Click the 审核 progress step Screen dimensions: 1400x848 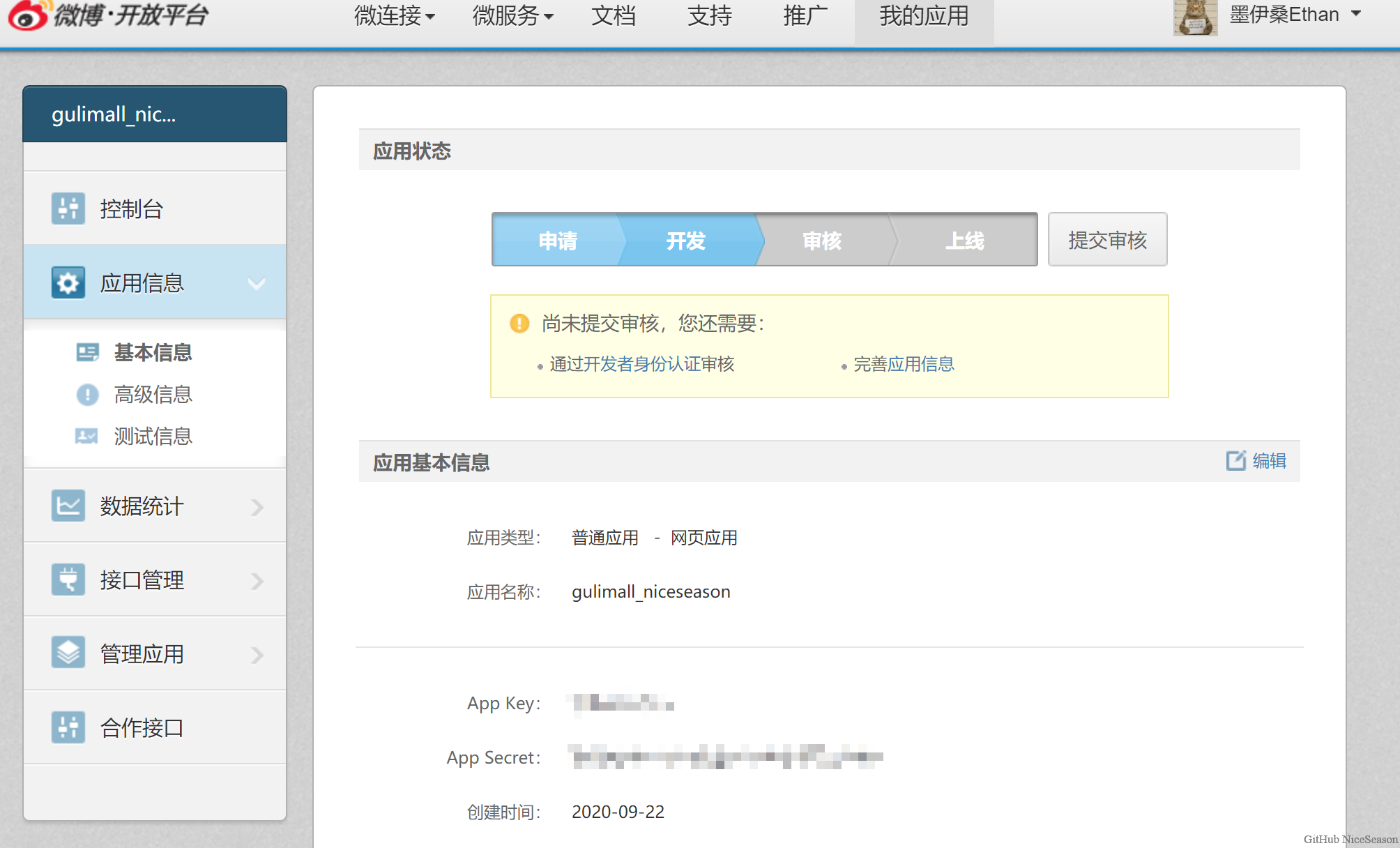(822, 241)
